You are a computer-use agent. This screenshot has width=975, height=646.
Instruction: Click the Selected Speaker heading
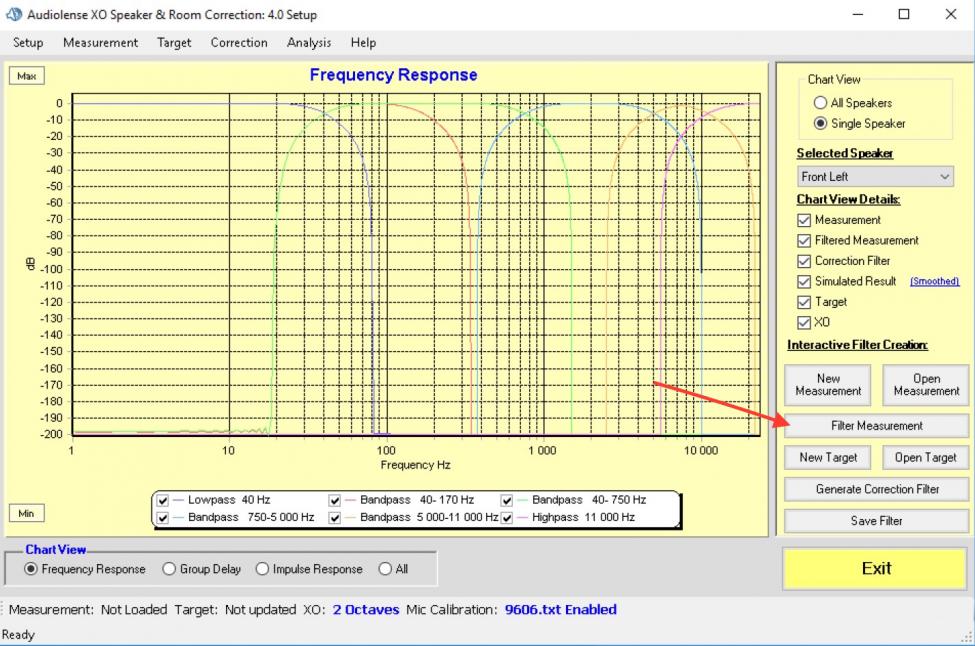click(x=844, y=153)
